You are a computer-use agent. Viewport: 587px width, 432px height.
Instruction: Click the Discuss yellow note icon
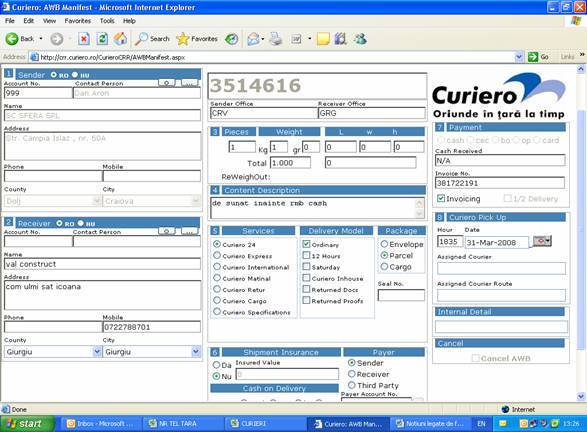click(x=323, y=39)
